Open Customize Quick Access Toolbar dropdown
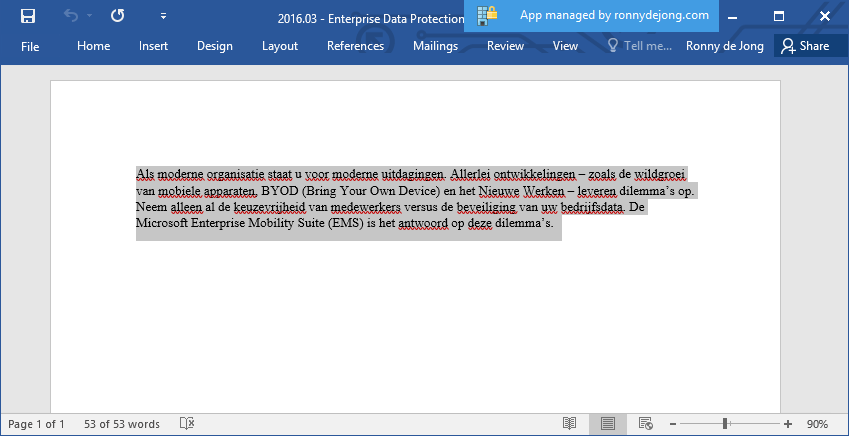Image resolution: width=849 pixels, height=436 pixels. click(x=163, y=16)
